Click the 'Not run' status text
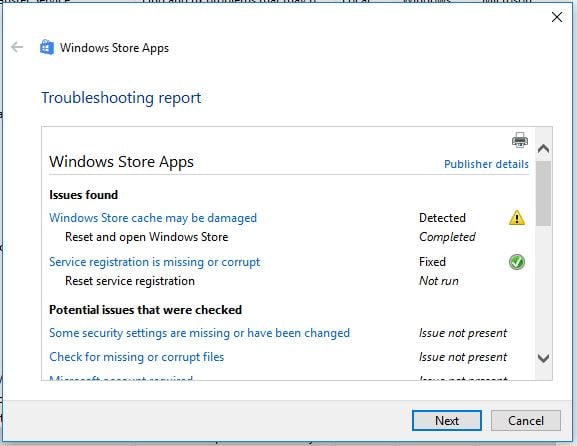The width and height of the screenshot is (577, 446). 439,281
